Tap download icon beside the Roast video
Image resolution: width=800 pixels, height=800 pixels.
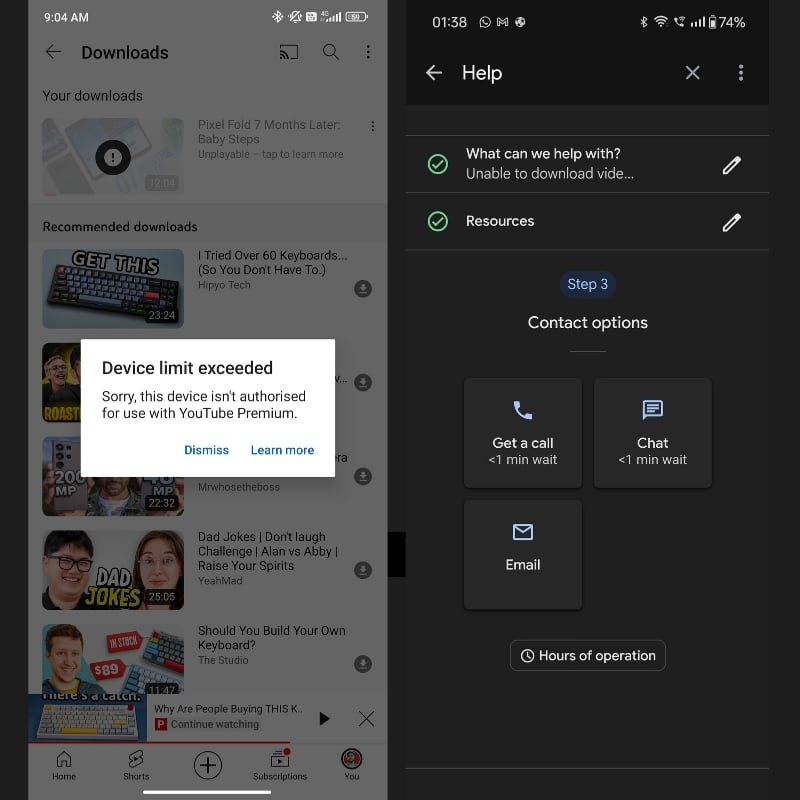[x=363, y=382]
